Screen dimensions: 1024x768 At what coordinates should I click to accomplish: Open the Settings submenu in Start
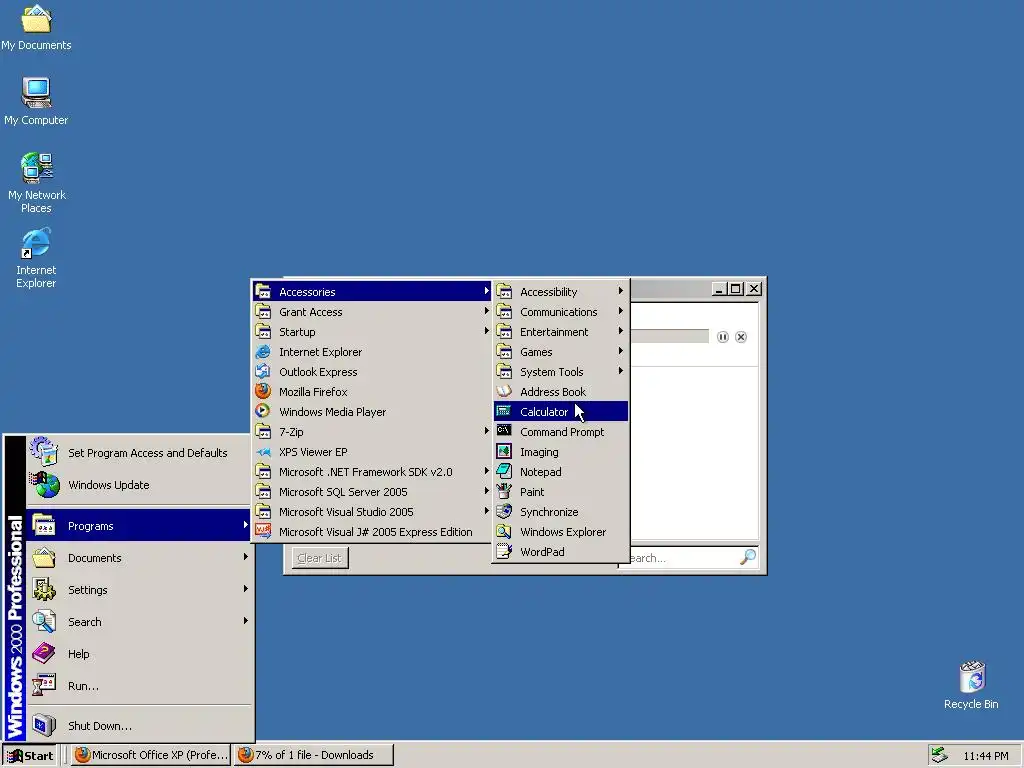[x=139, y=590]
